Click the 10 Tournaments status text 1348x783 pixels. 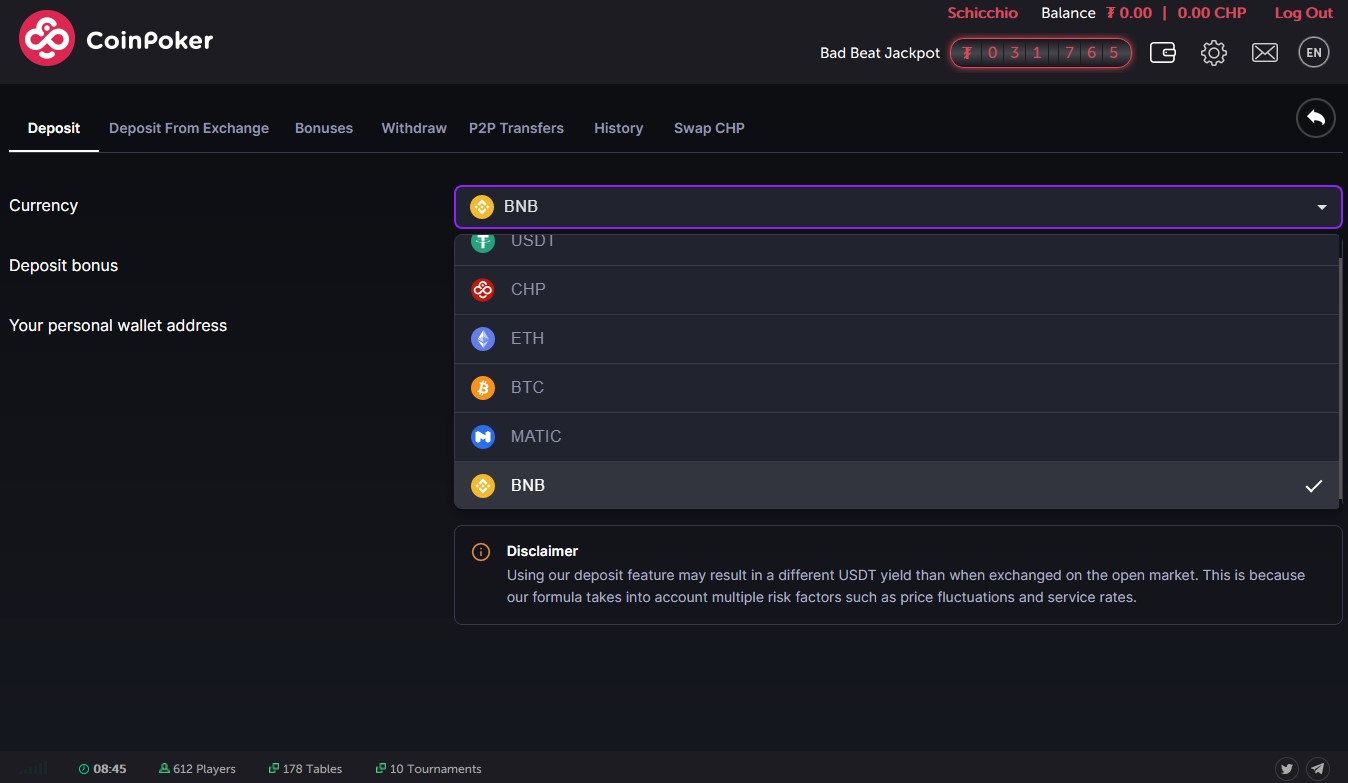[x=436, y=769]
